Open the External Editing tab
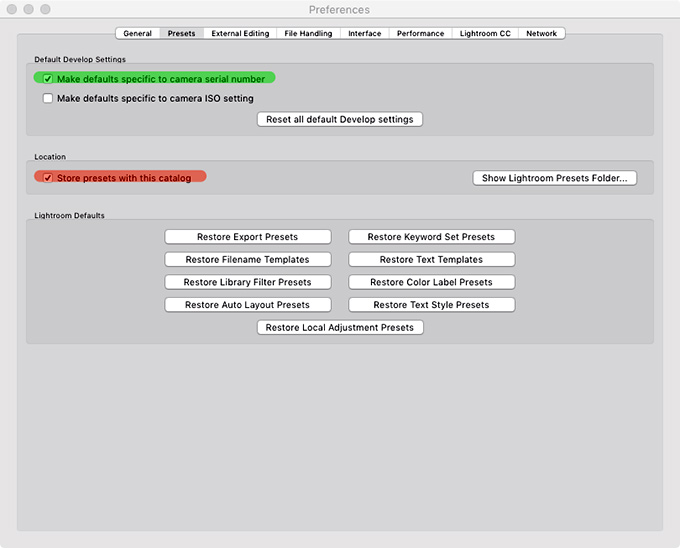 coord(240,33)
